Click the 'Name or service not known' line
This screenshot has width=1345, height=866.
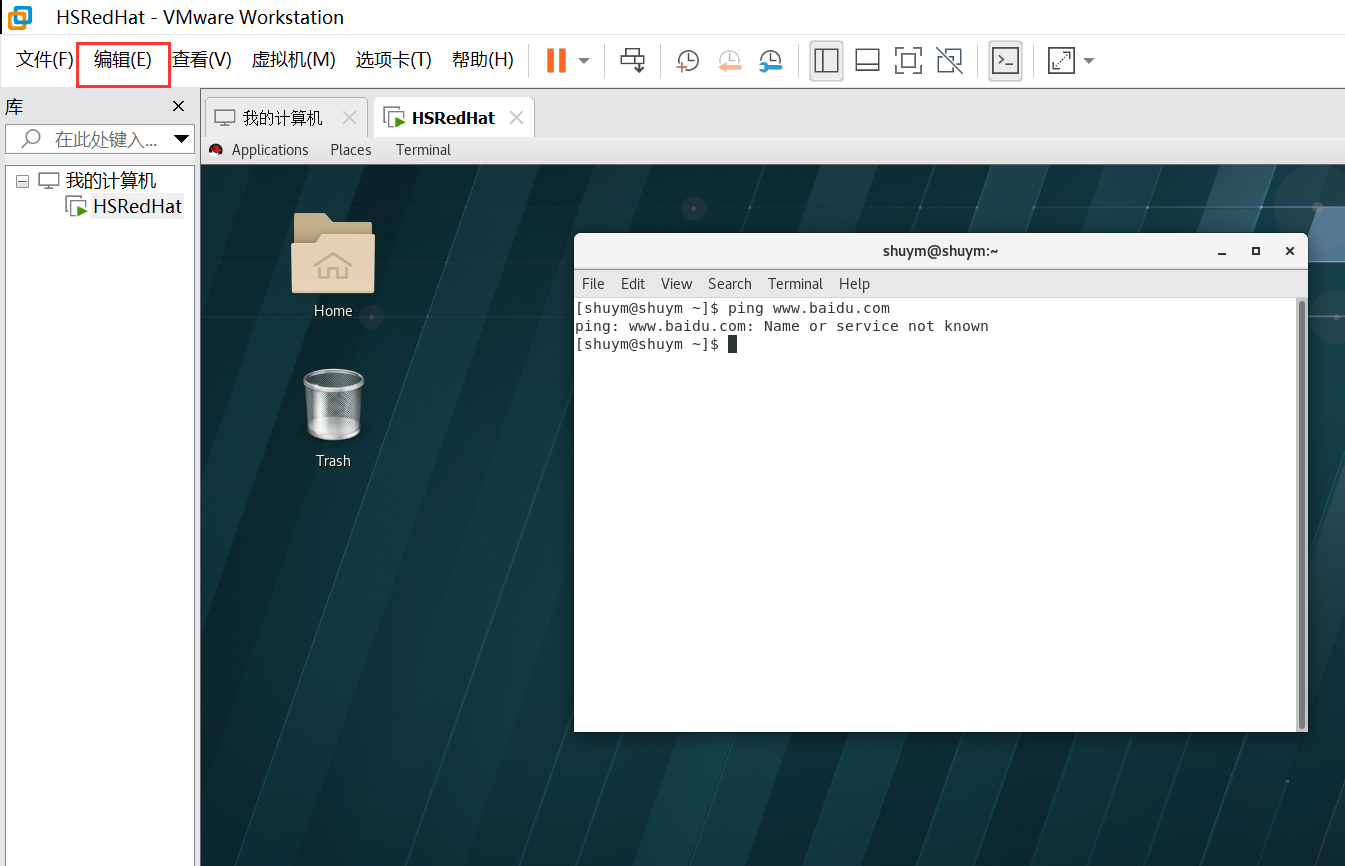tap(781, 326)
